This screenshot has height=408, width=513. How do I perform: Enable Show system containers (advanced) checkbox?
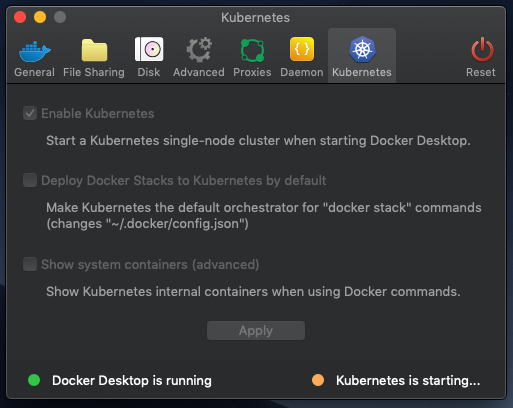tap(30, 264)
